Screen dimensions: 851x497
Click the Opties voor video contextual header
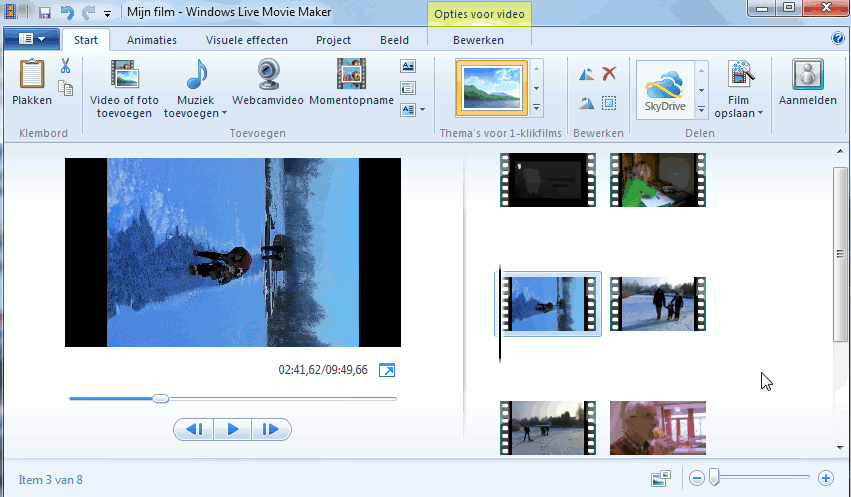point(479,14)
